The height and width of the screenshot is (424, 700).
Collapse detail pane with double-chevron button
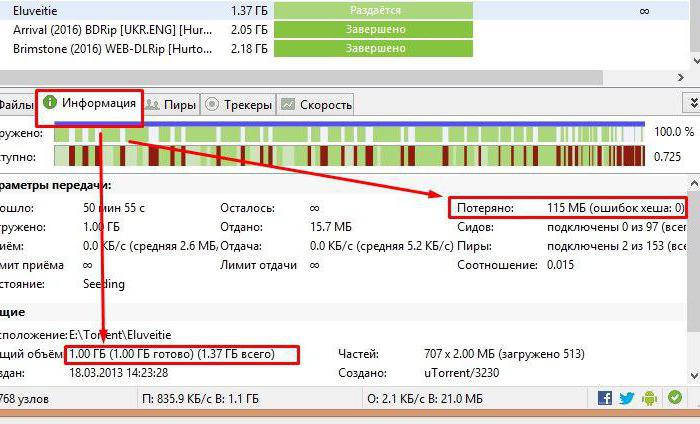point(693,103)
